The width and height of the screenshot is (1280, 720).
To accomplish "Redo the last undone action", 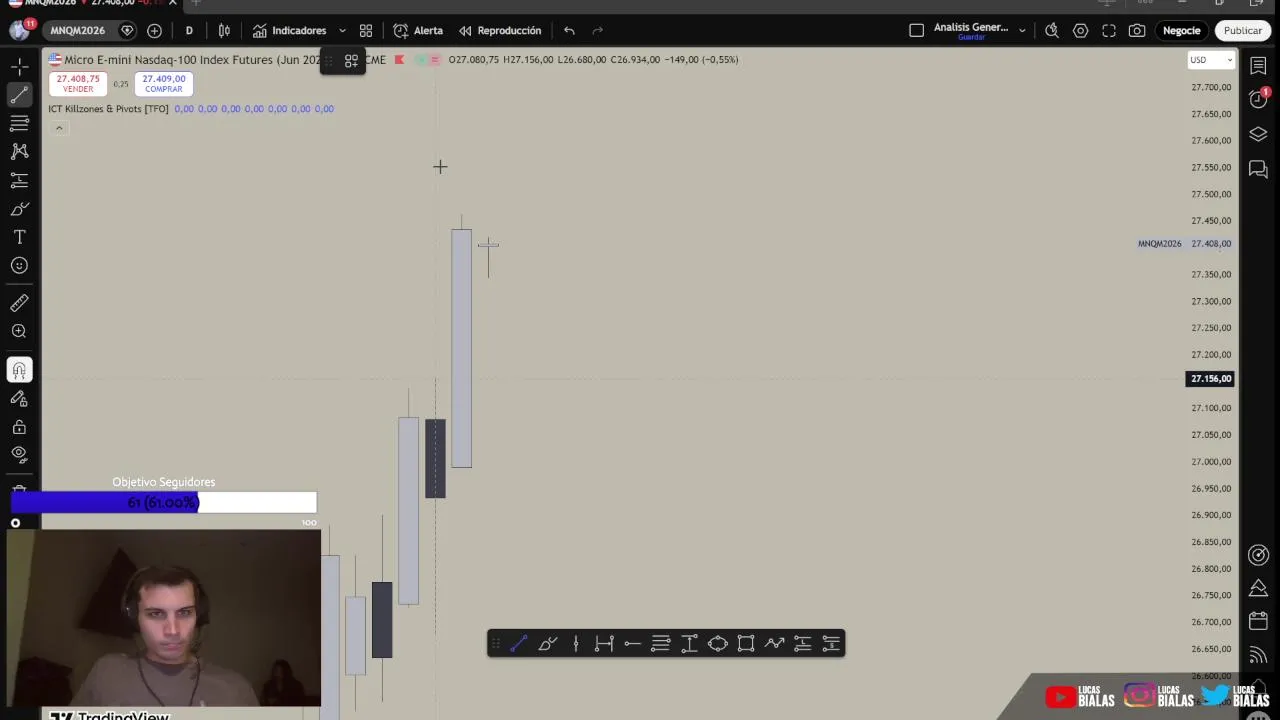I will pyautogui.click(x=597, y=31).
